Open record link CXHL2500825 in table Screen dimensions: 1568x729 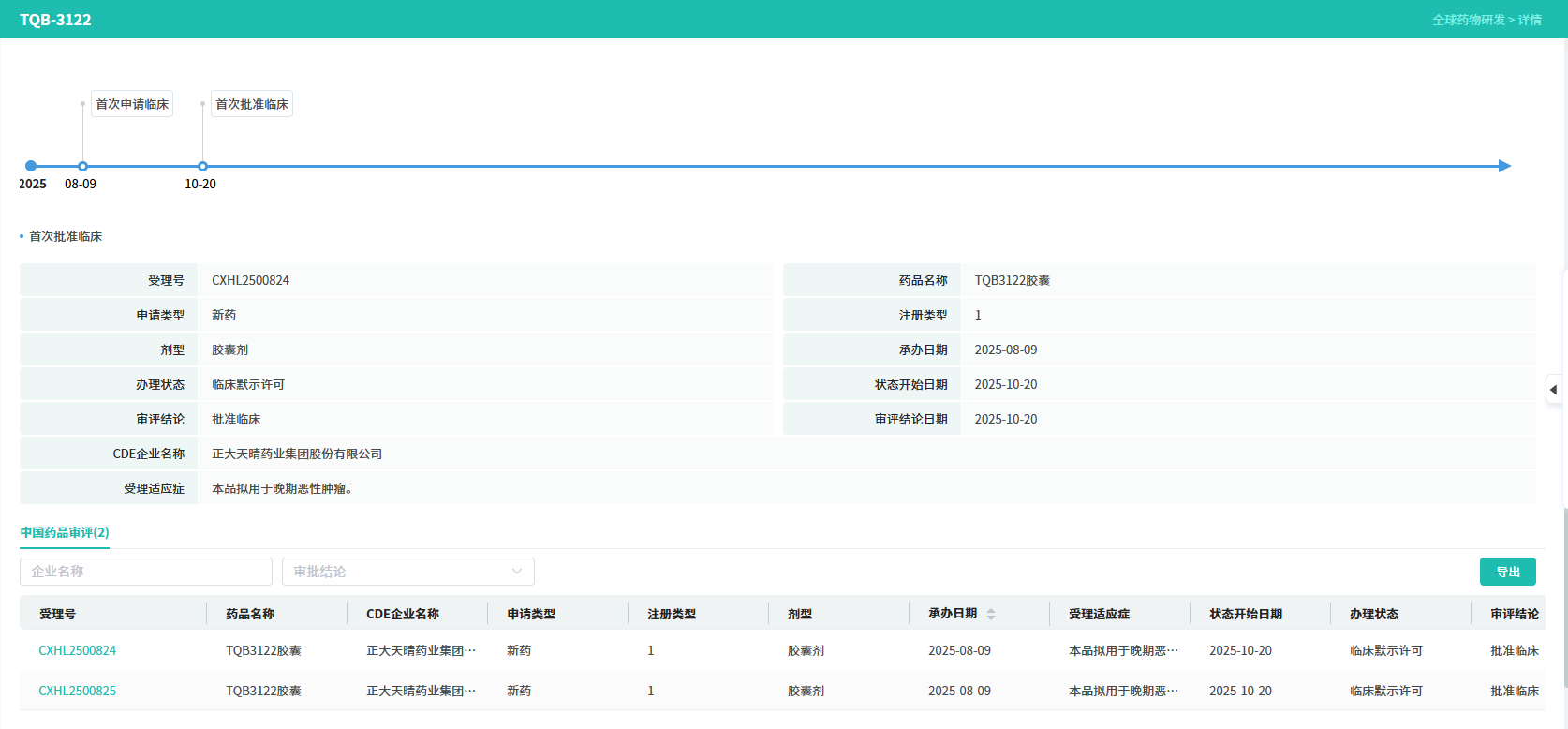coord(78,691)
